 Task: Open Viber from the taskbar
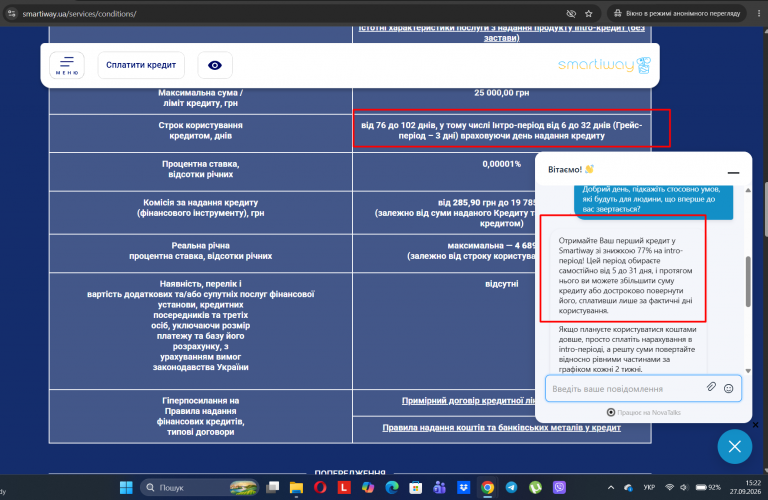pyautogui.click(x=559, y=487)
